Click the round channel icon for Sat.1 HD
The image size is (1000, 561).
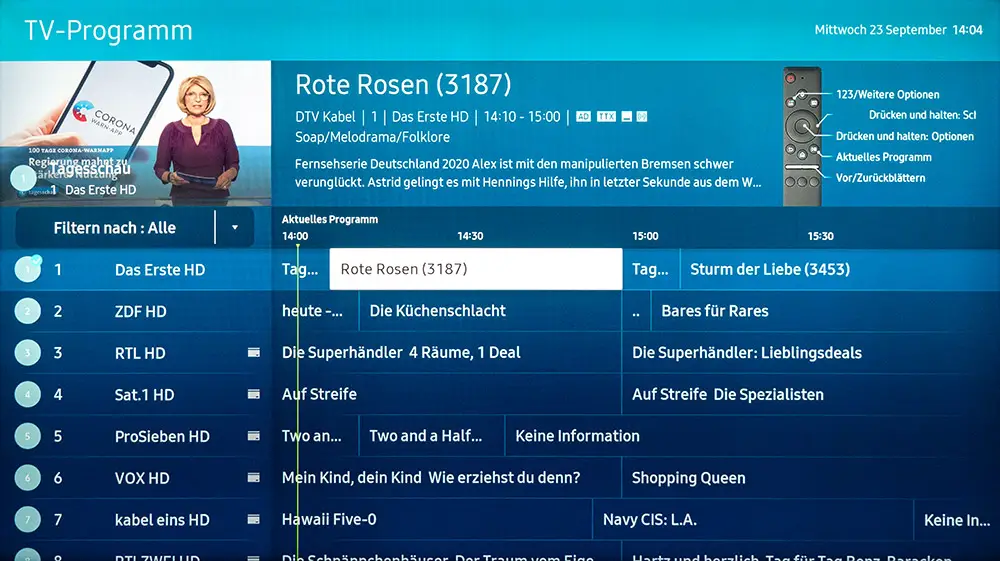27,395
